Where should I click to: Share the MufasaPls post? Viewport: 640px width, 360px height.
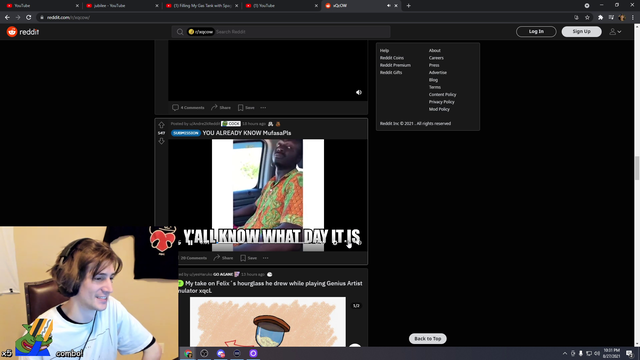[223, 258]
